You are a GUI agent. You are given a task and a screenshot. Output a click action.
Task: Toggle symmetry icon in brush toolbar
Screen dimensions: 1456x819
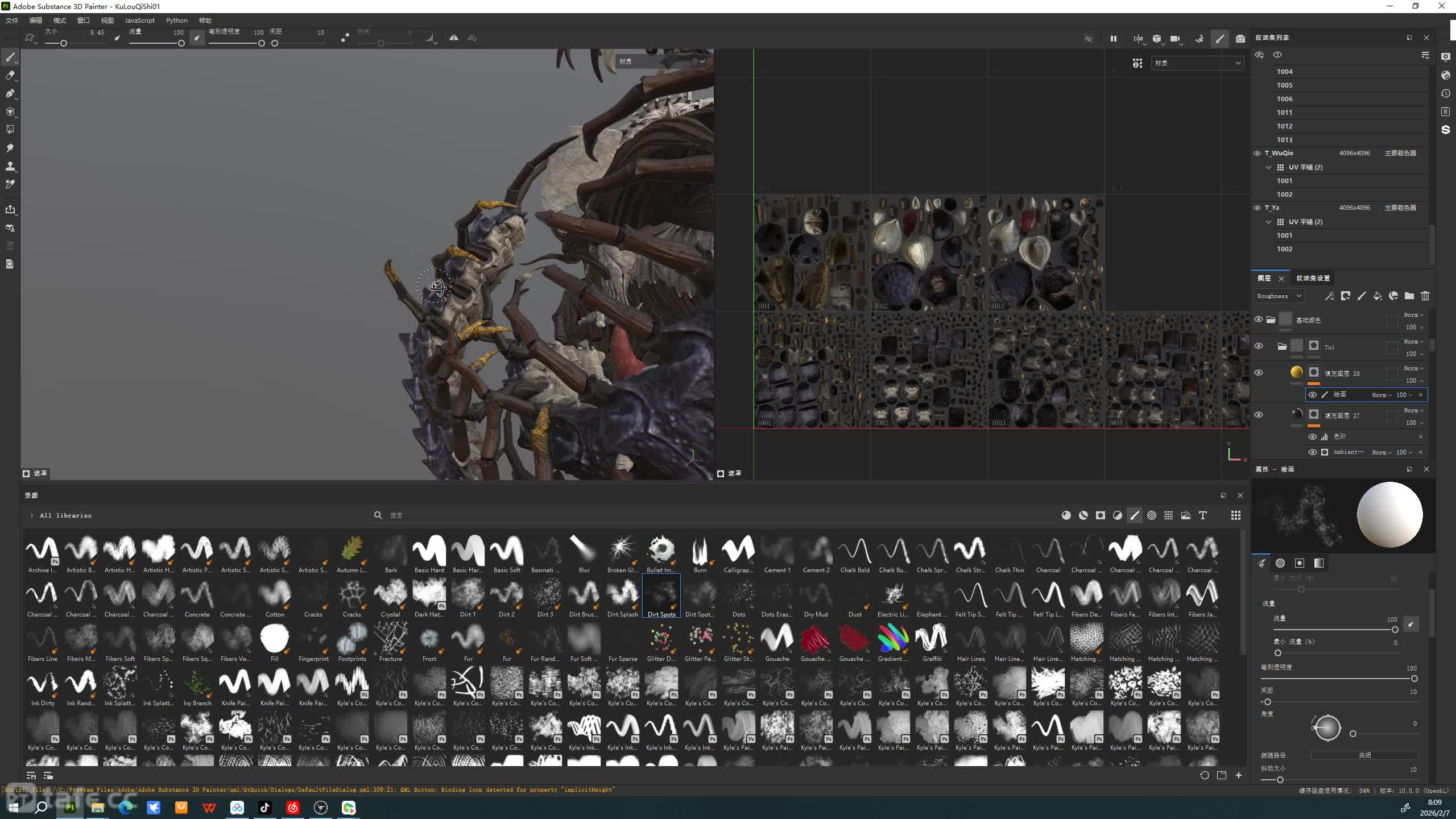tap(454, 38)
